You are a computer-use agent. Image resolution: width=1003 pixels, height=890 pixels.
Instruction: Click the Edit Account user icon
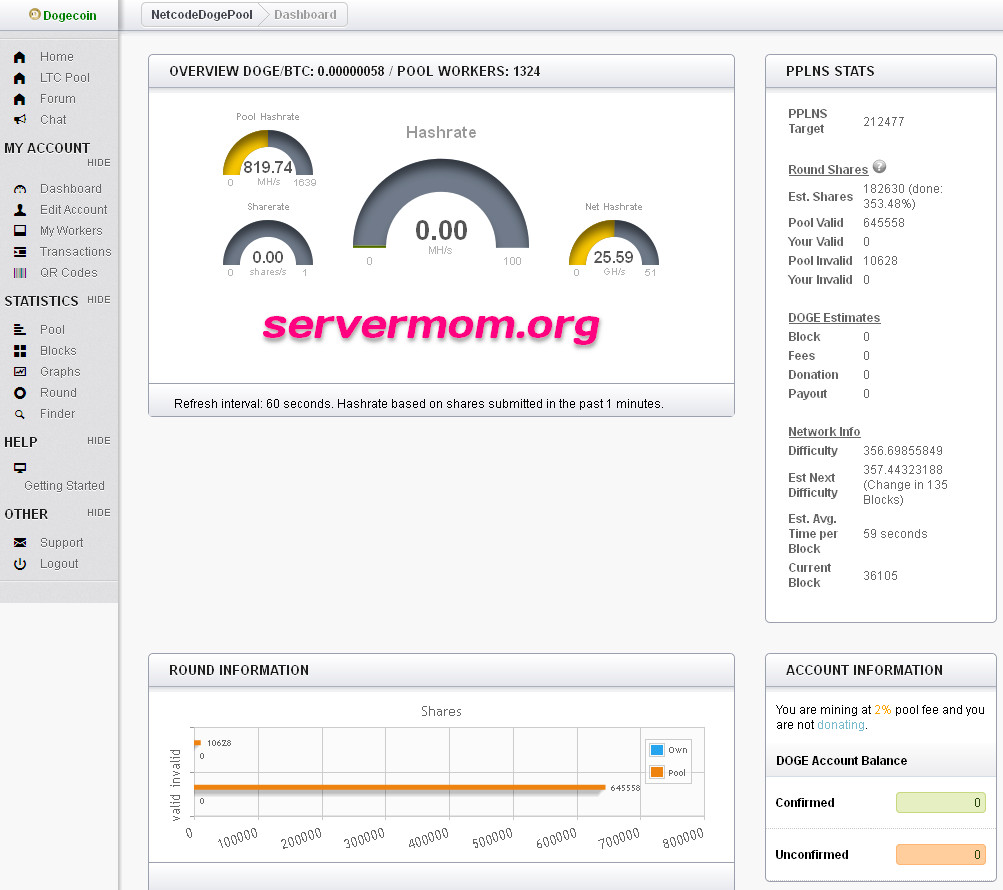click(x=20, y=210)
